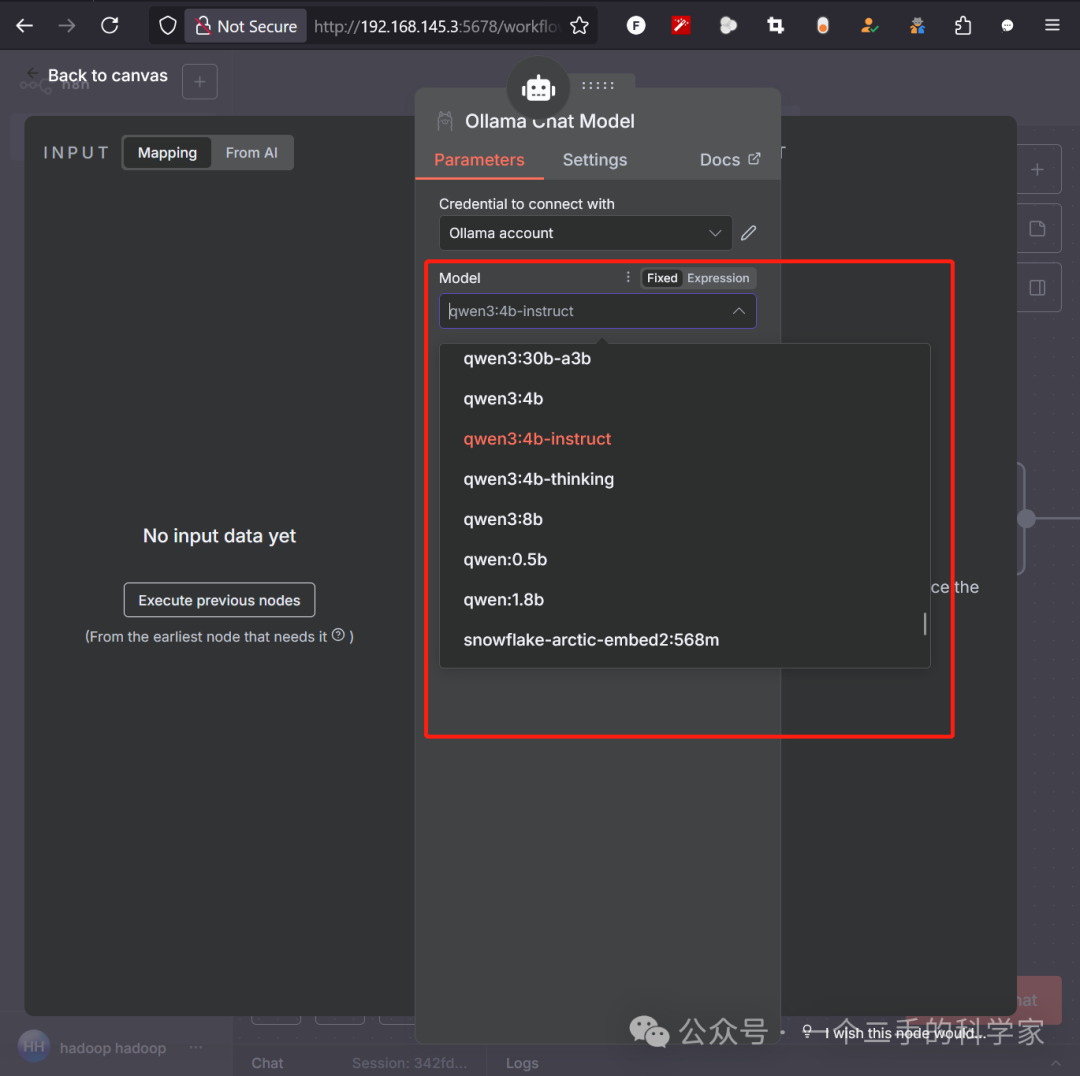
Task: Click the Not Secure lock indicator
Action: (246, 26)
